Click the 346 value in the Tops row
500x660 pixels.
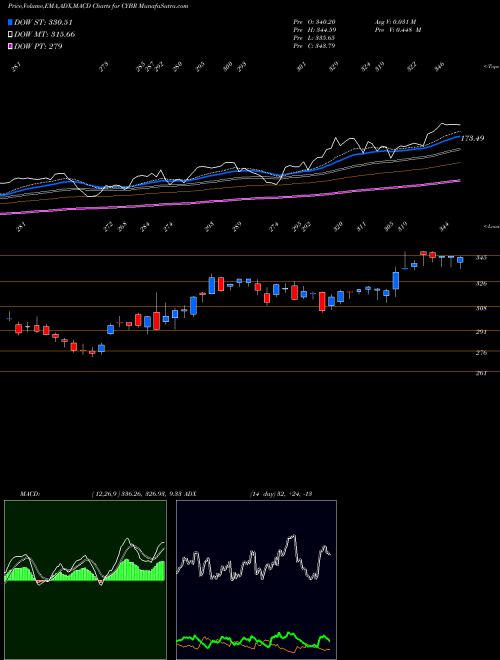tap(439, 67)
